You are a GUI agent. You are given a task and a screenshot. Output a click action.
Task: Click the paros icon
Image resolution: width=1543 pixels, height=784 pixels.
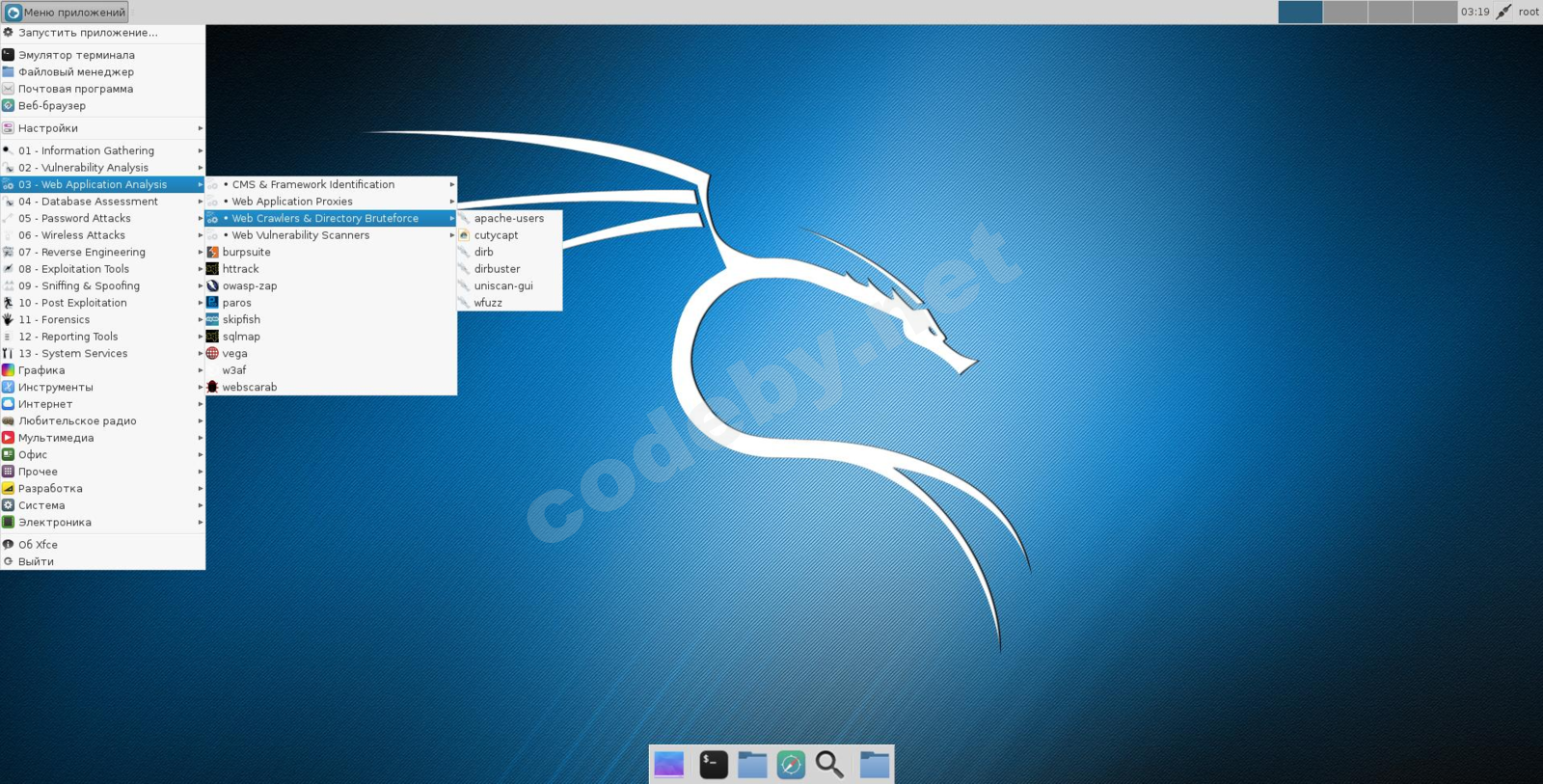point(213,303)
